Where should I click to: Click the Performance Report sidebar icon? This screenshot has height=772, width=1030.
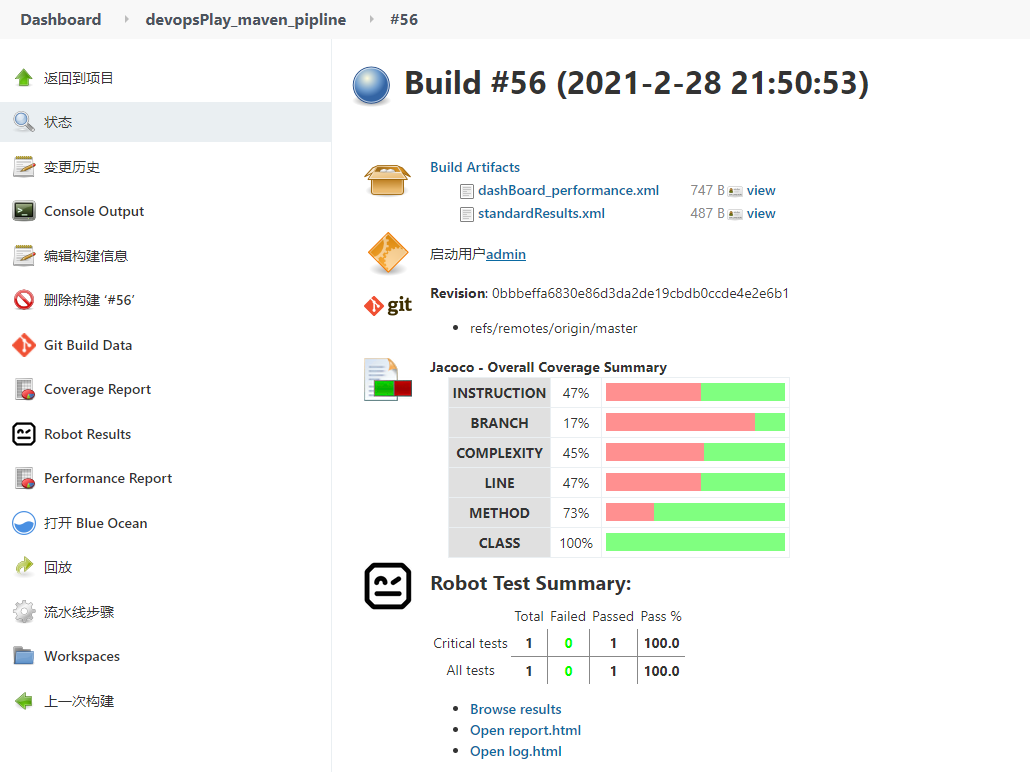(24, 478)
